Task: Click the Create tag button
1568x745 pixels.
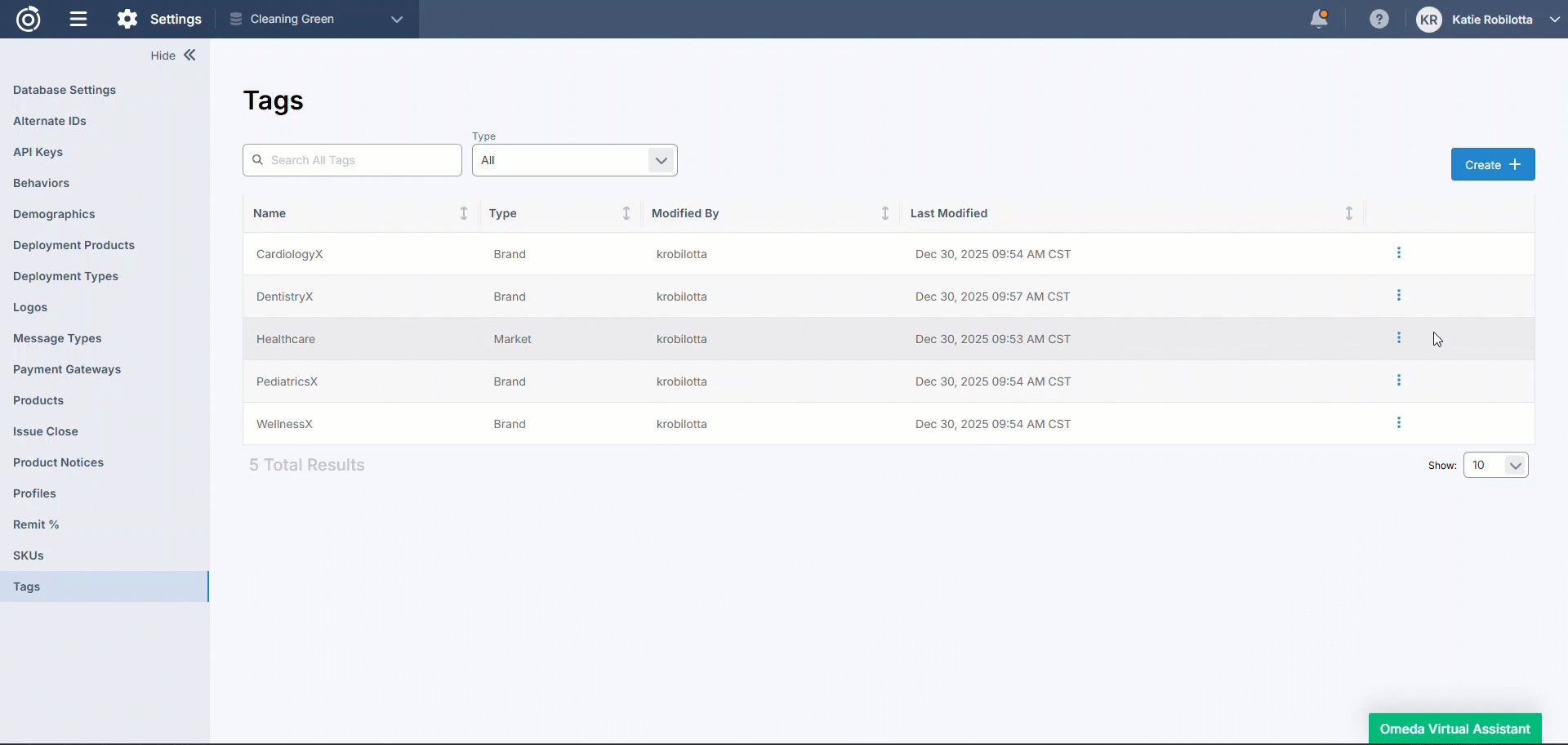Action: tap(1492, 165)
